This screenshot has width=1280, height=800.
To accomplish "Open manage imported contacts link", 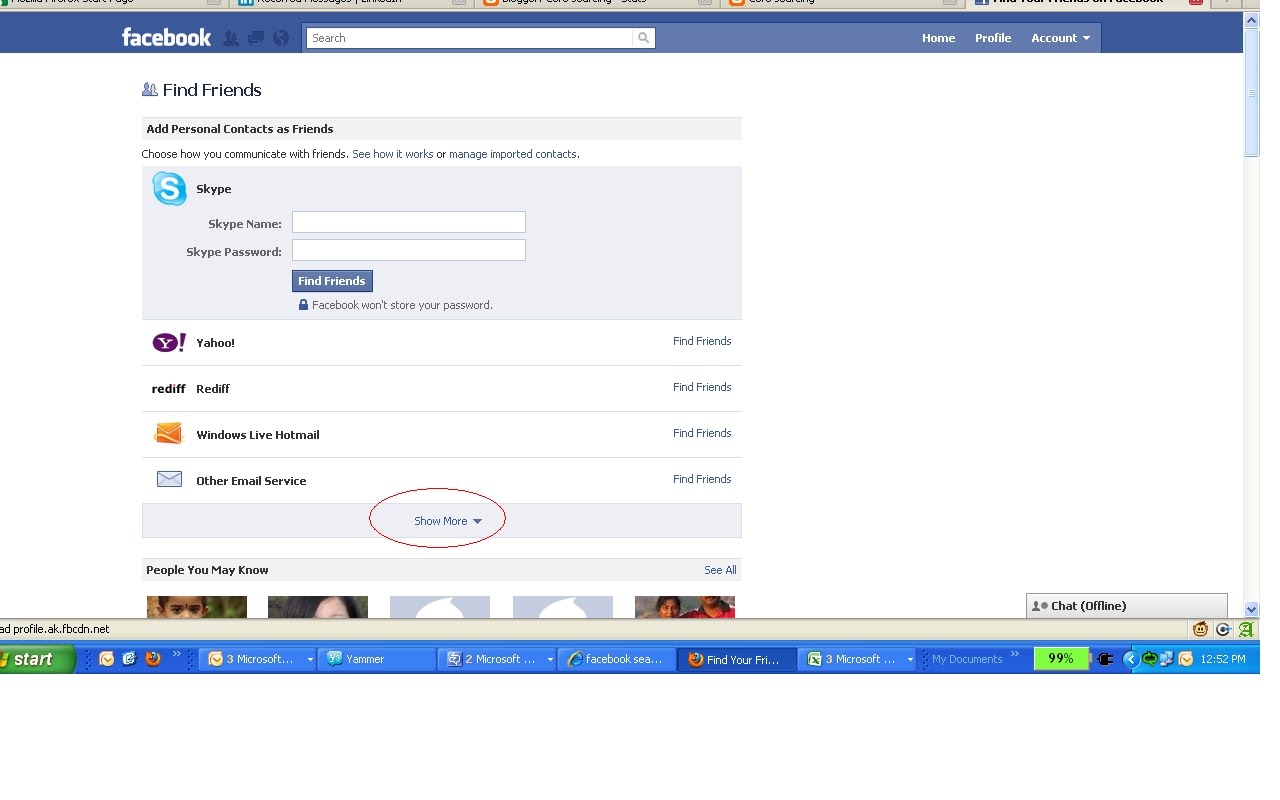I will click(513, 154).
